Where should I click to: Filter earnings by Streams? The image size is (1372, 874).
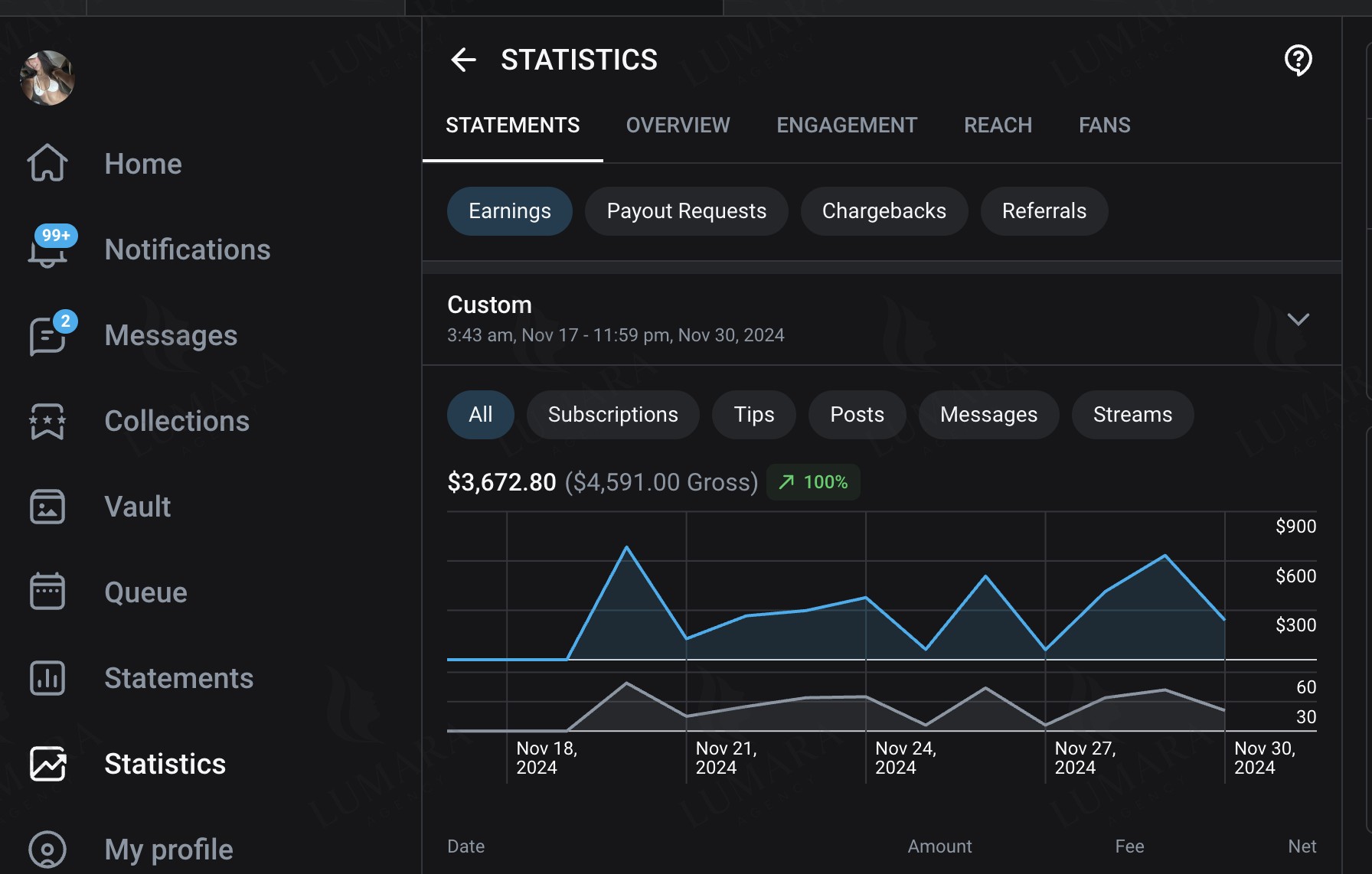pos(1133,415)
